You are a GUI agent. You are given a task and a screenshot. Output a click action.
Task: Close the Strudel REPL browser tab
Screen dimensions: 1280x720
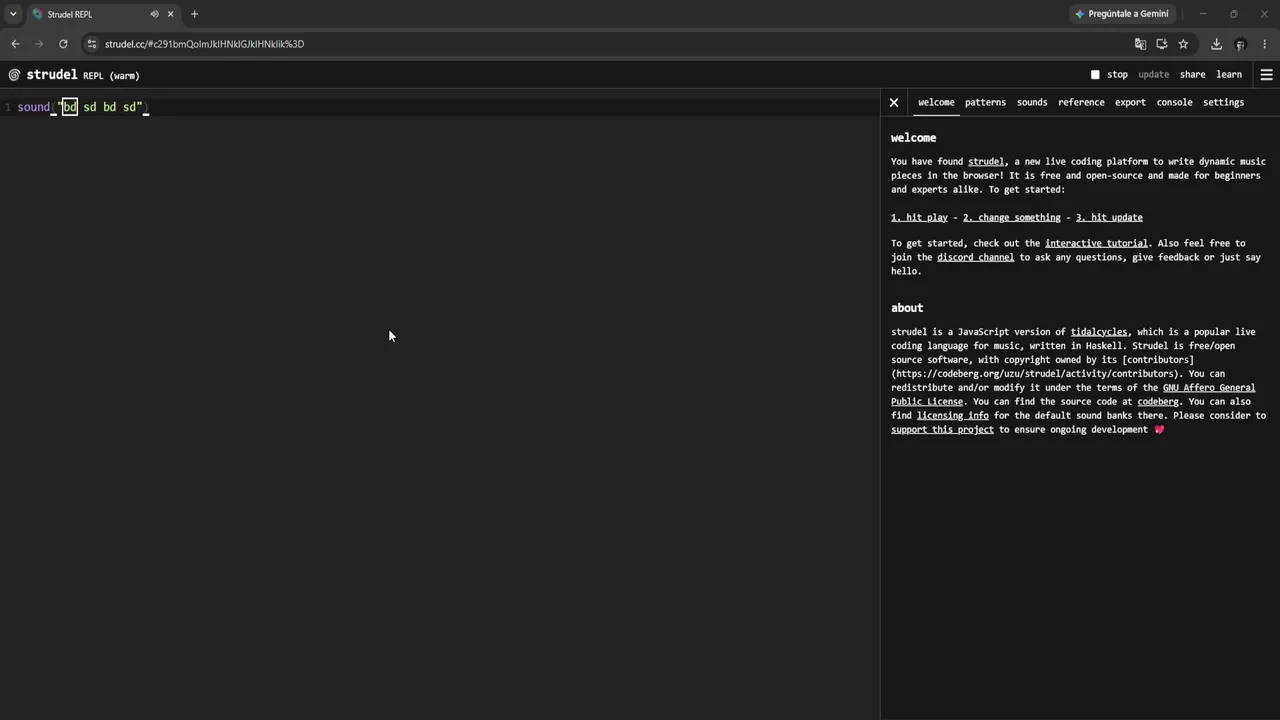170,14
